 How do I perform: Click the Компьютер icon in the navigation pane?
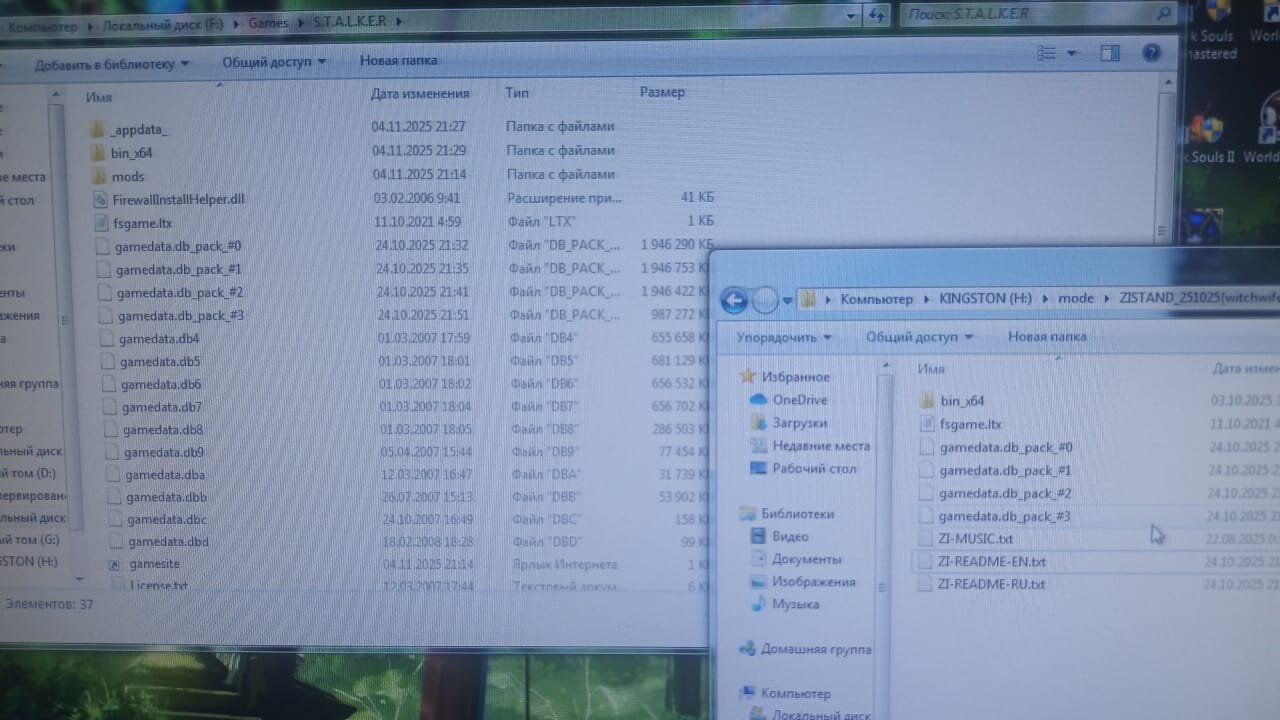click(x=747, y=693)
